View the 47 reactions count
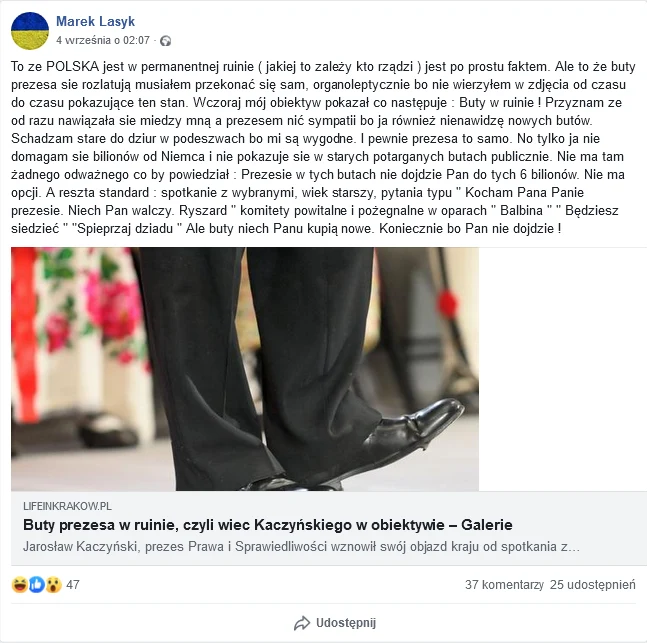This screenshot has height=644, width=648. (73, 585)
